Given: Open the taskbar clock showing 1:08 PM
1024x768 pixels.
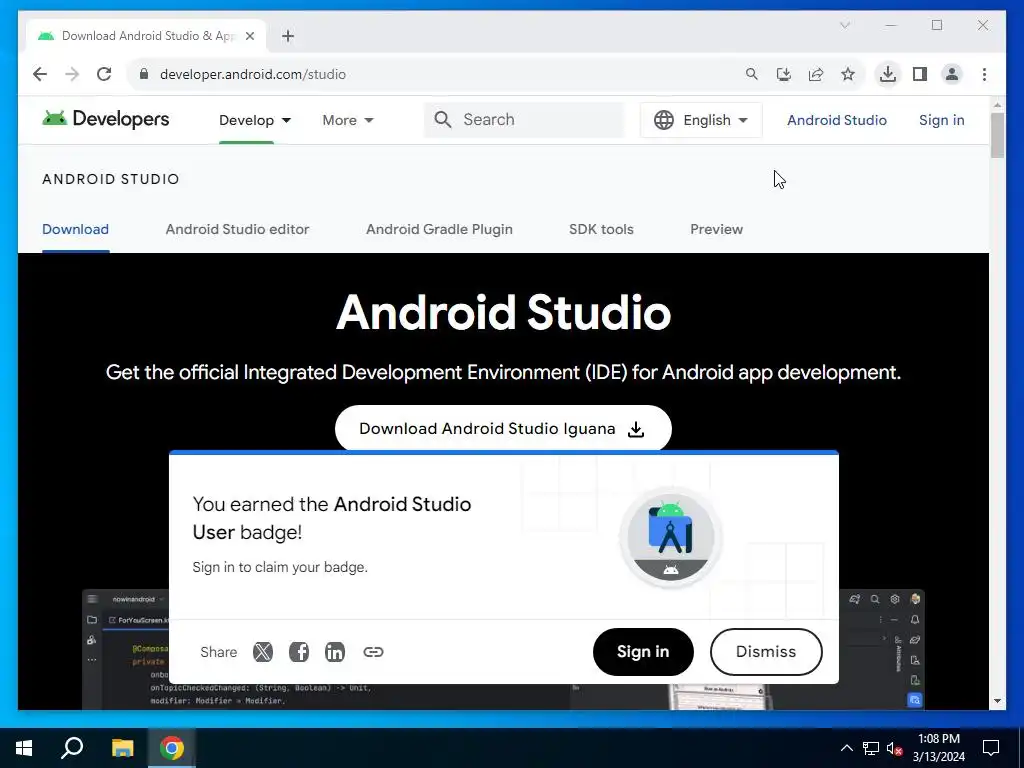Looking at the screenshot, I should point(938,748).
